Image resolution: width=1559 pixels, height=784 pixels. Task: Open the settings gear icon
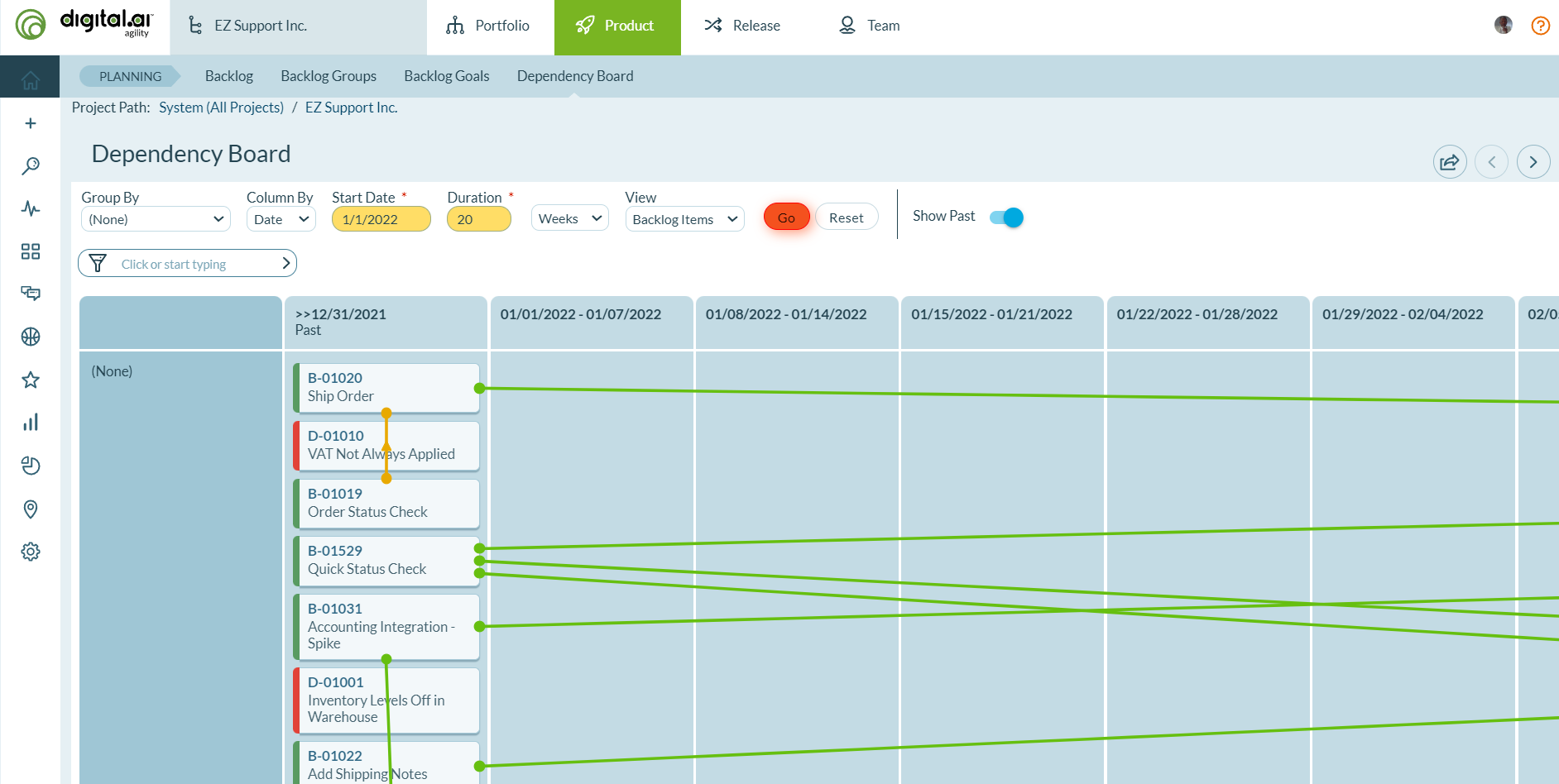point(31,552)
